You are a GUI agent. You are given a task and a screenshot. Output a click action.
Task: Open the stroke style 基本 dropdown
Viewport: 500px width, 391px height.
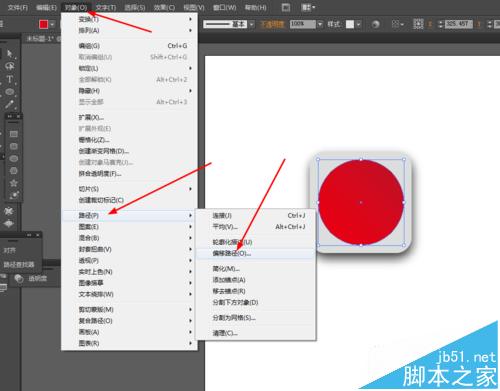[x=252, y=24]
